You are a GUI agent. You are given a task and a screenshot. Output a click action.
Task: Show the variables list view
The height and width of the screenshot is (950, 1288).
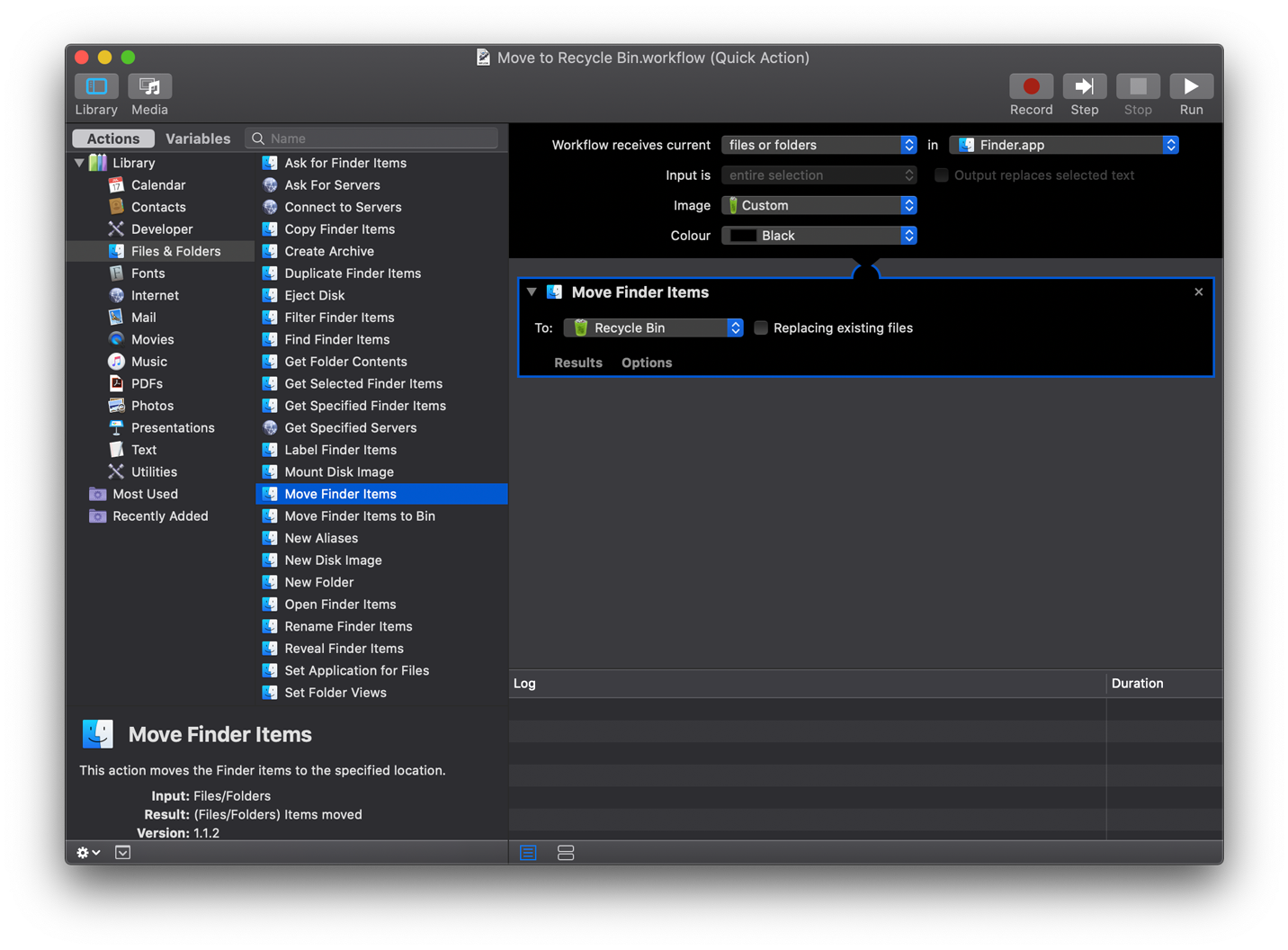click(566, 852)
